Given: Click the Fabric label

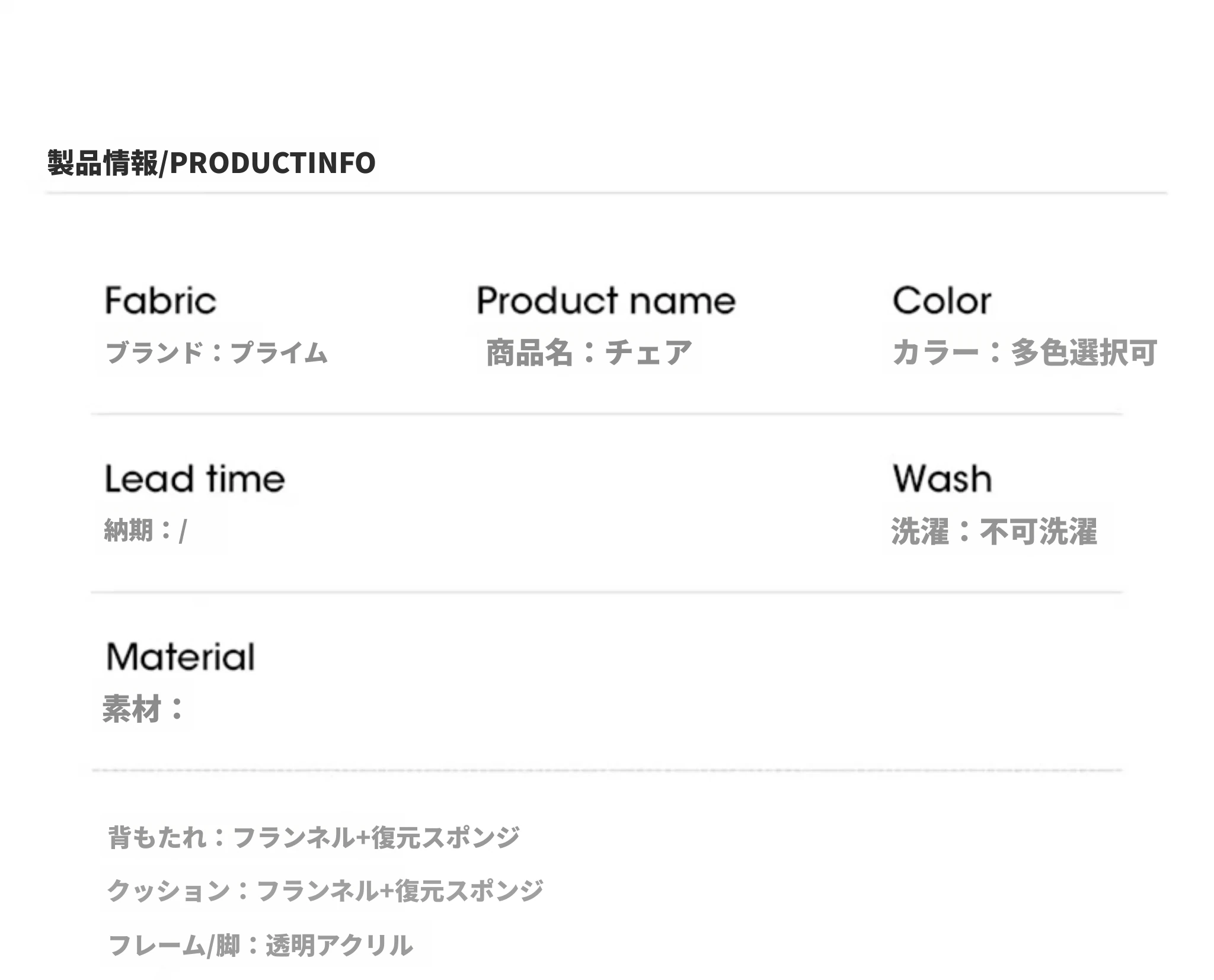Looking at the screenshot, I should [x=160, y=300].
